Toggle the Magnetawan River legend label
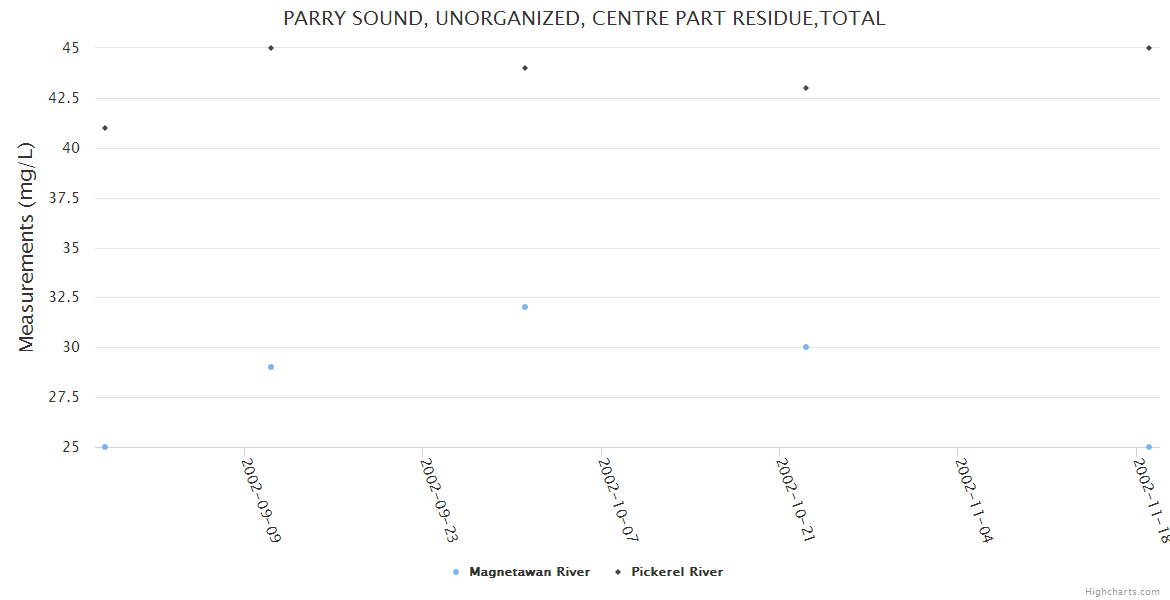This screenshot has height=600, width=1170. [x=529, y=572]
